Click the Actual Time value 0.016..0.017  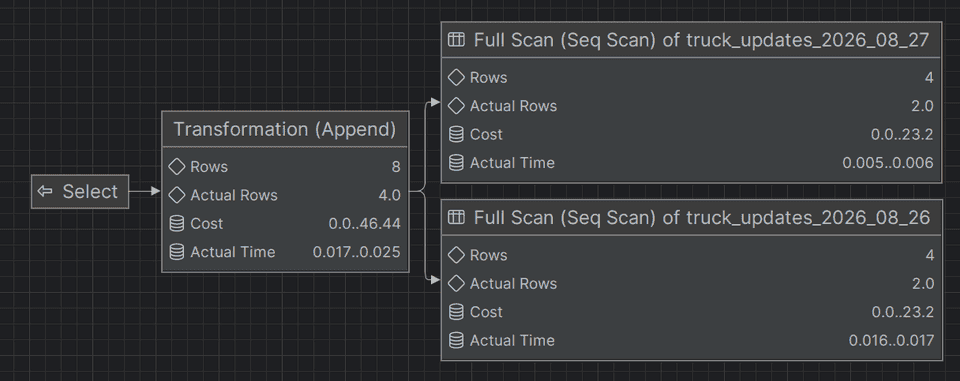pos(891,340)
